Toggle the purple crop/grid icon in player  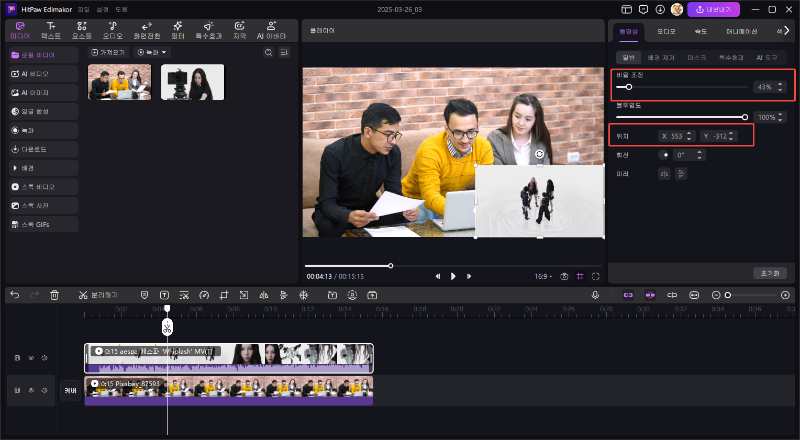580,276
